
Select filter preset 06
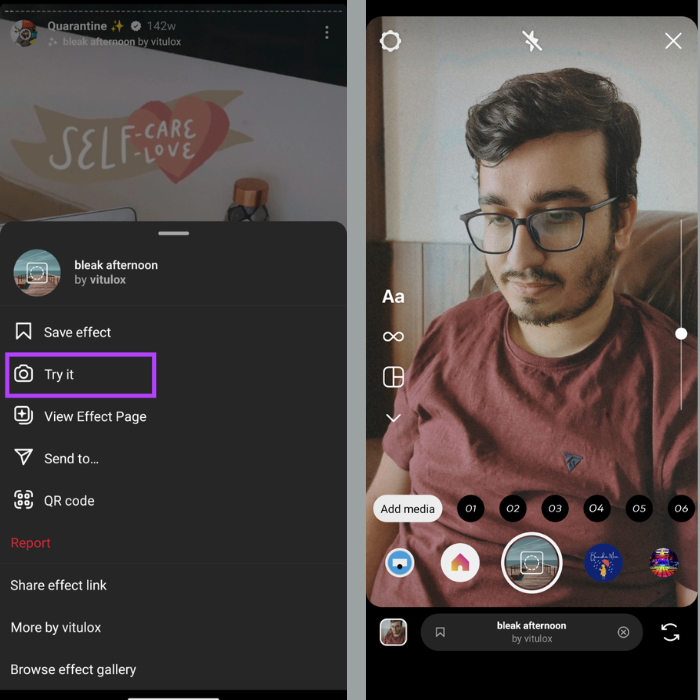681,508
